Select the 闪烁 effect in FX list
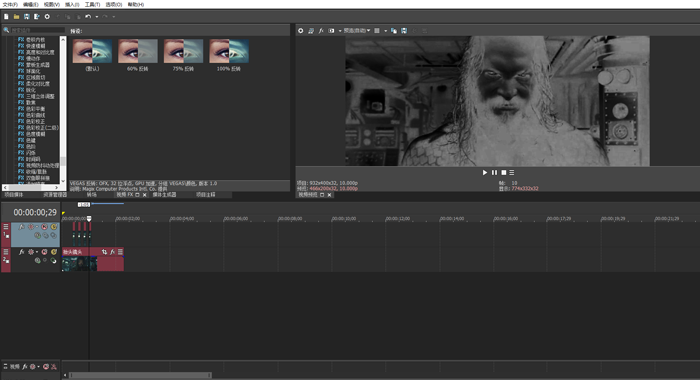Image resolution: width=700 pixels, height=380 pixels. point(30,153)
